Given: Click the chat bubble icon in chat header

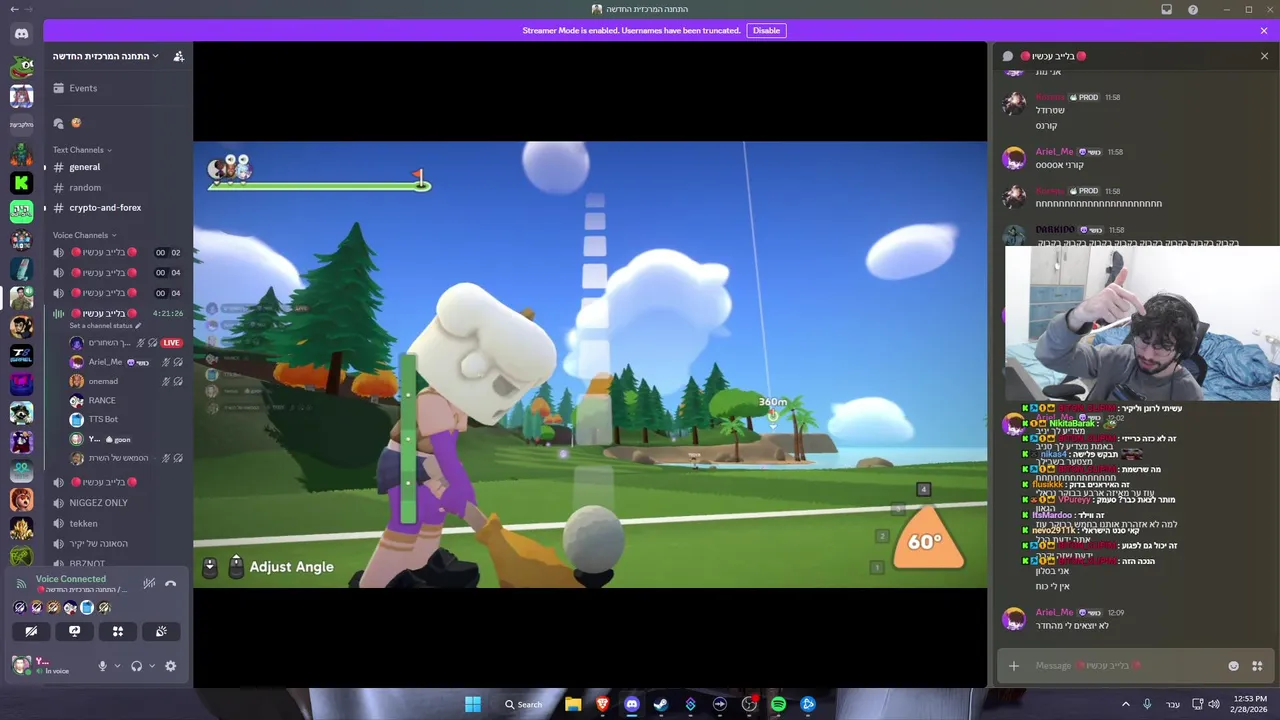Looking at the screenshot, I should 1008,56.
